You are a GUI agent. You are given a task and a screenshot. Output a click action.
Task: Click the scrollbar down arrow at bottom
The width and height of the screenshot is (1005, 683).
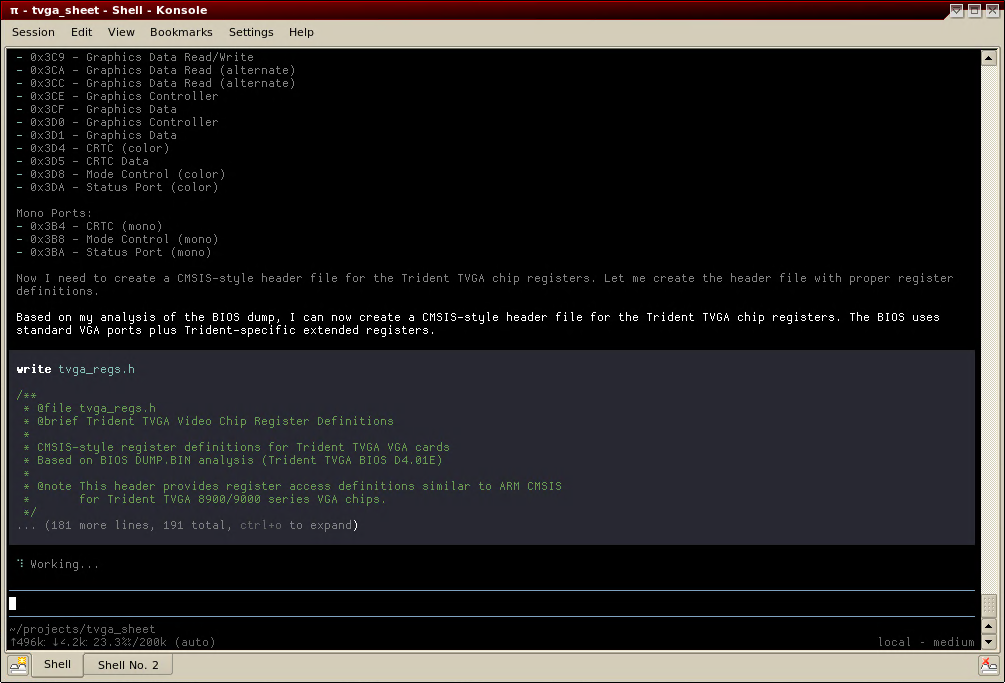coord(988,641)
